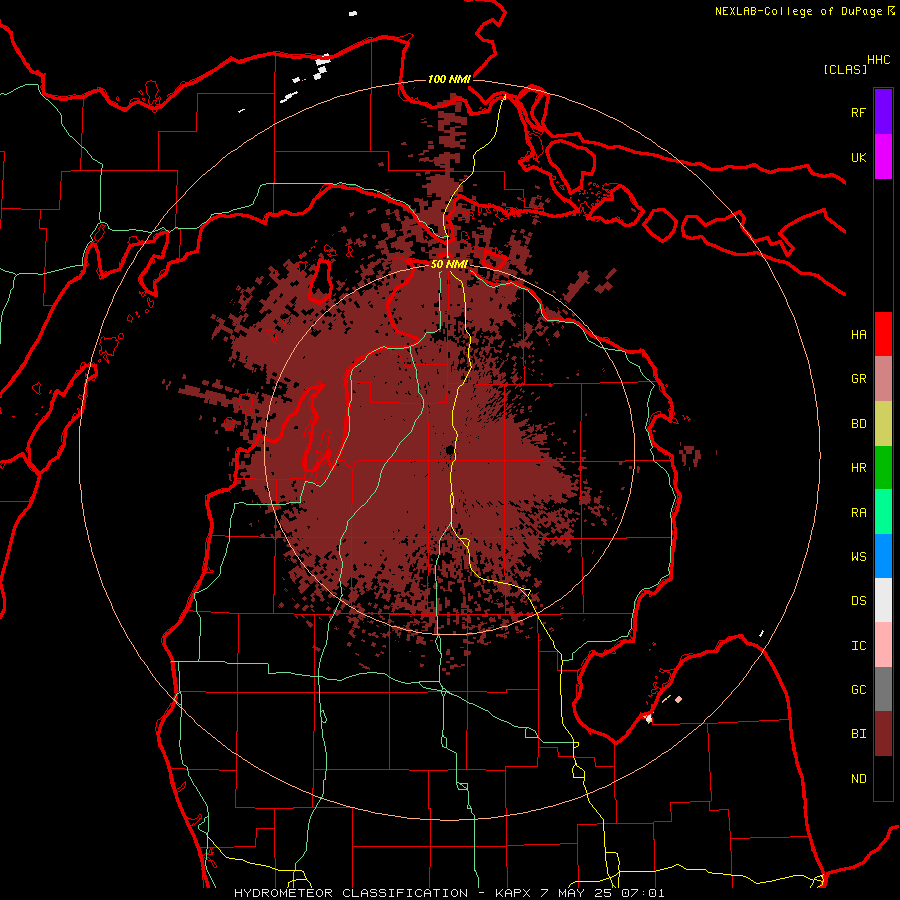Click the HA legend label
The height and width of the screenshot is (900, 900).
pyautogui.click(x=858, y=334)
